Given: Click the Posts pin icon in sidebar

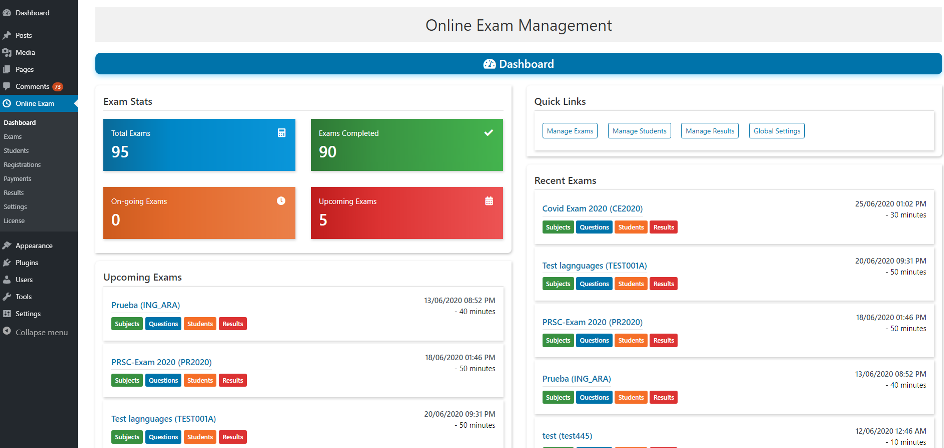Looking at the screenshot, I should point(8,35).
